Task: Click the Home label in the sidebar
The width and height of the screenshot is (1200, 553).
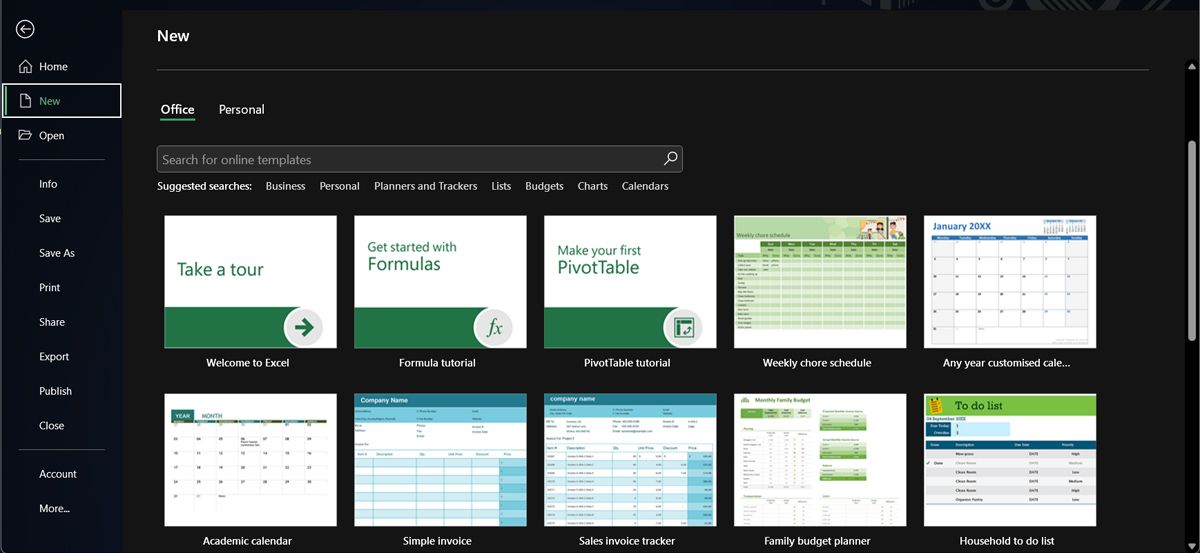Action: pyautogui.click(x=53, y=67)
